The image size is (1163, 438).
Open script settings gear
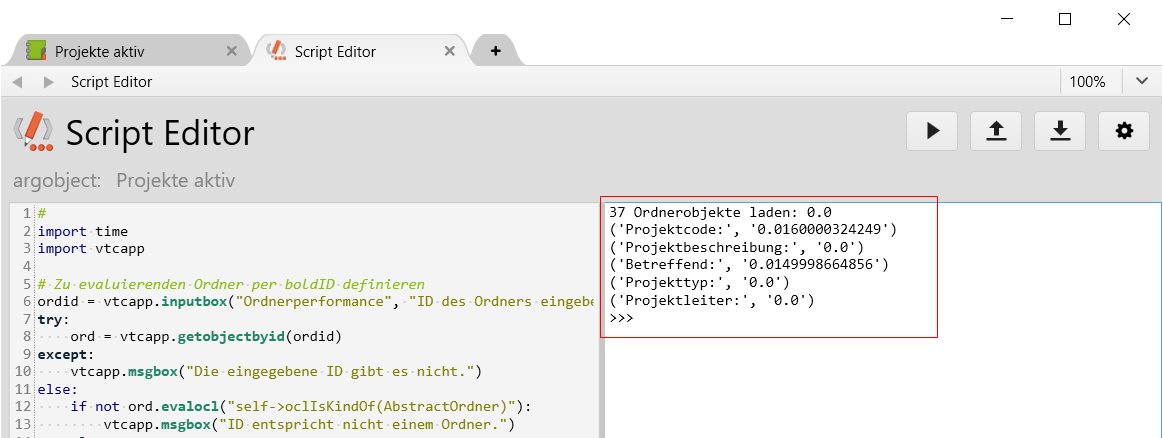pos(1124,131)
